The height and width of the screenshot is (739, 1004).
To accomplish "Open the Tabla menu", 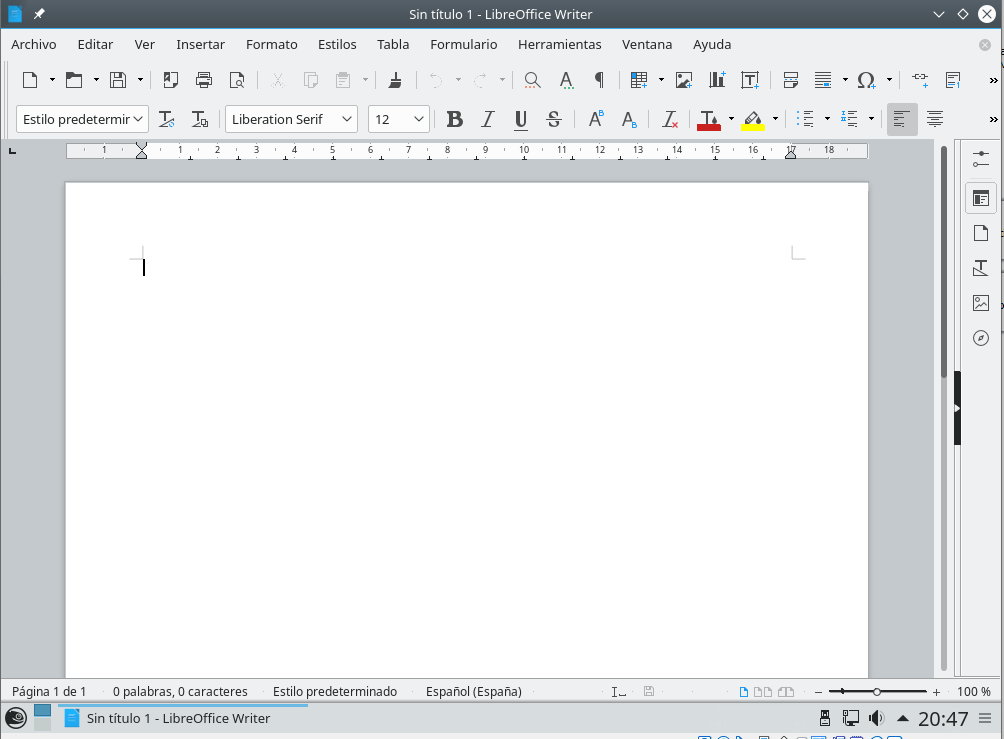I will click(393, 44).
